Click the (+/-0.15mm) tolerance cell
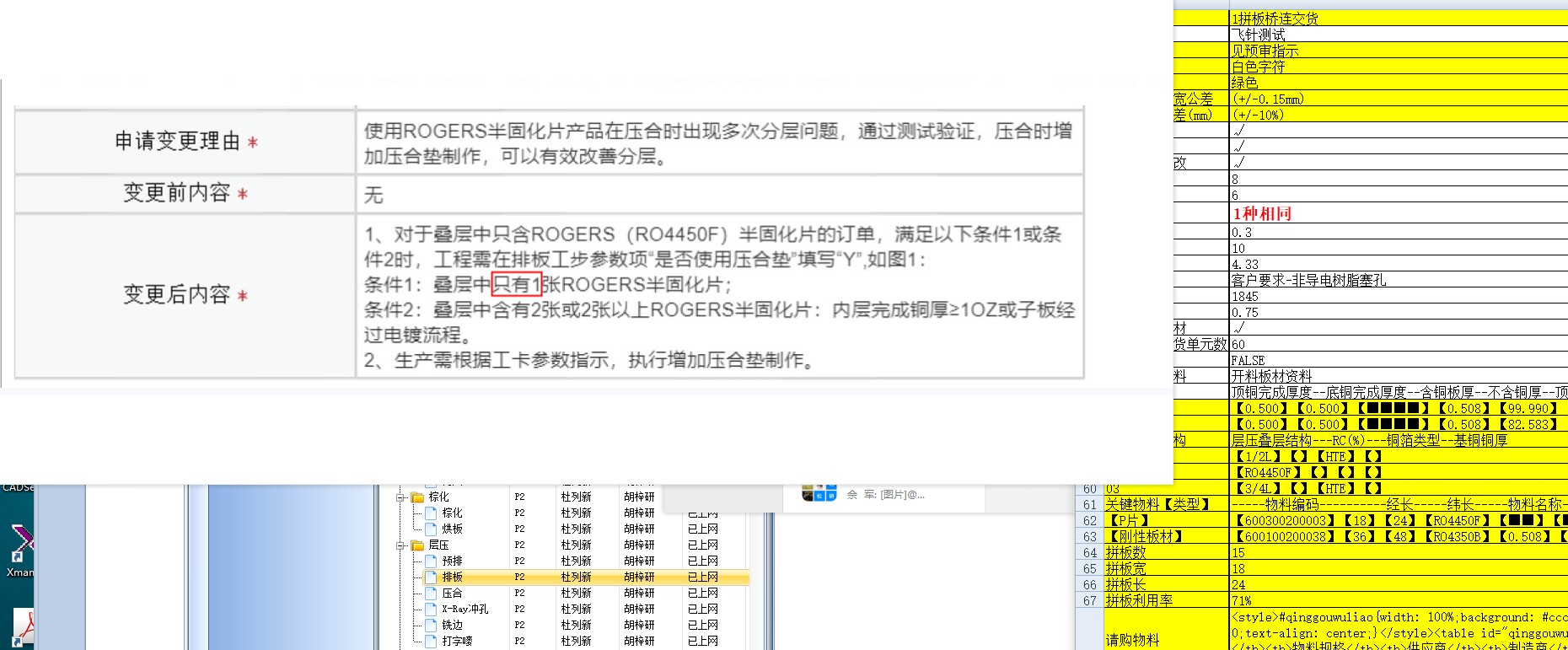This screenshot has height=650, width=1568. pyautogui.click(x=1399, y=99)
